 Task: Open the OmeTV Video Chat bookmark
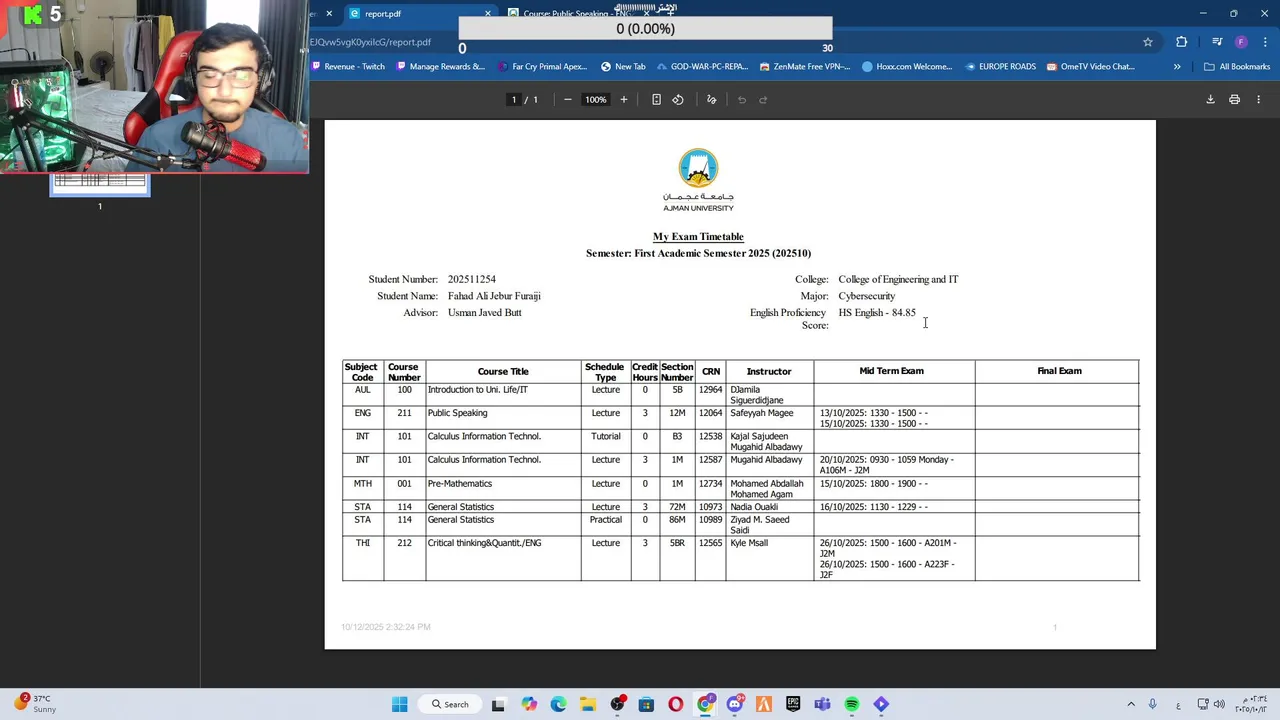pyautogui.click(x=1091, y=67)
